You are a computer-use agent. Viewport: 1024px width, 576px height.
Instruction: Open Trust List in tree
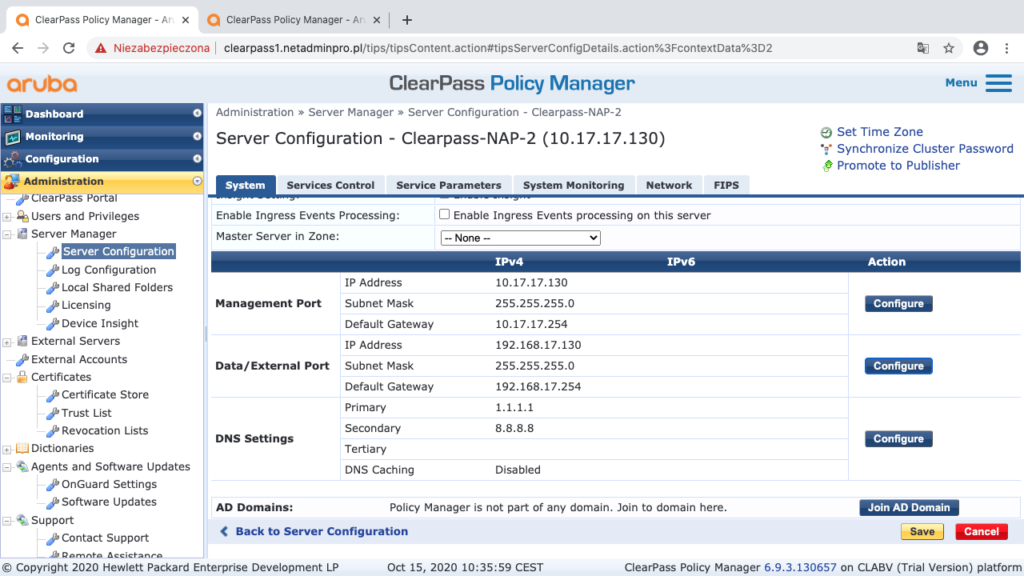[86, 413]
